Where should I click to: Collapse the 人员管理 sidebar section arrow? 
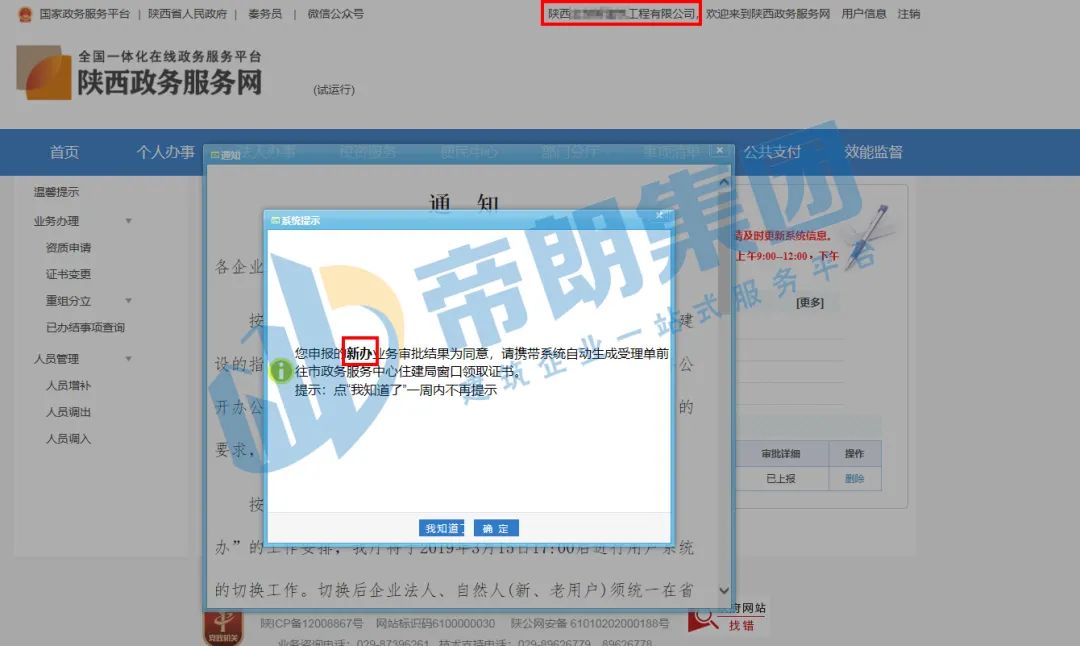[x=128, y=359]
